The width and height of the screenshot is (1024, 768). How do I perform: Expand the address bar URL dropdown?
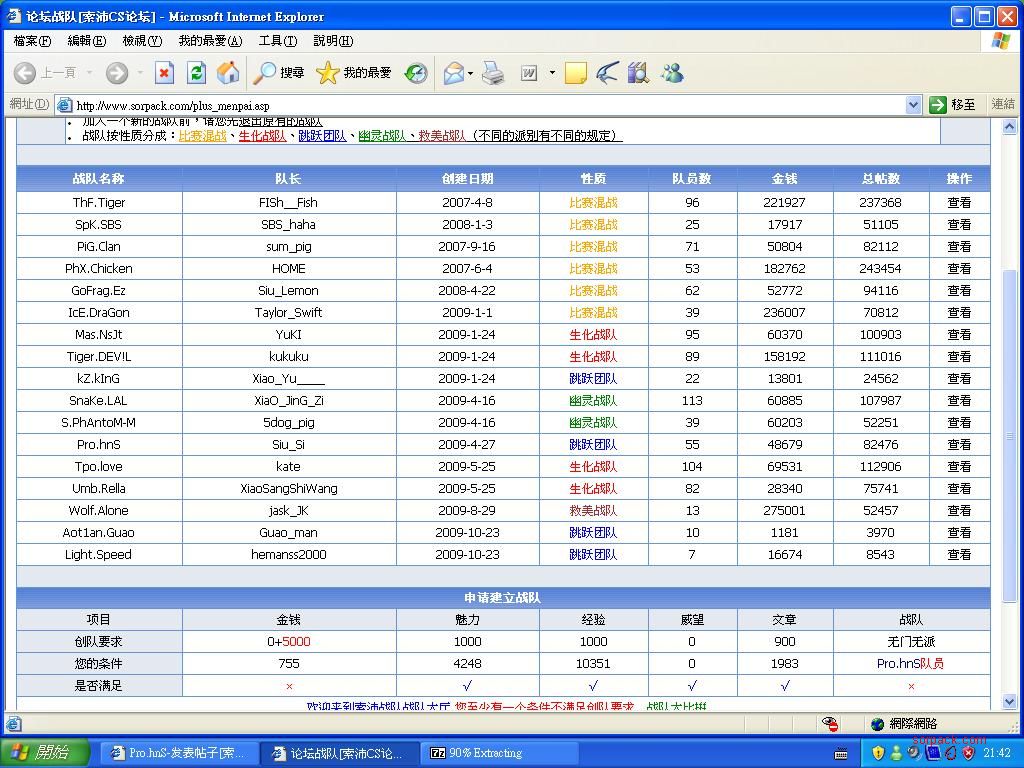point(913,105)
